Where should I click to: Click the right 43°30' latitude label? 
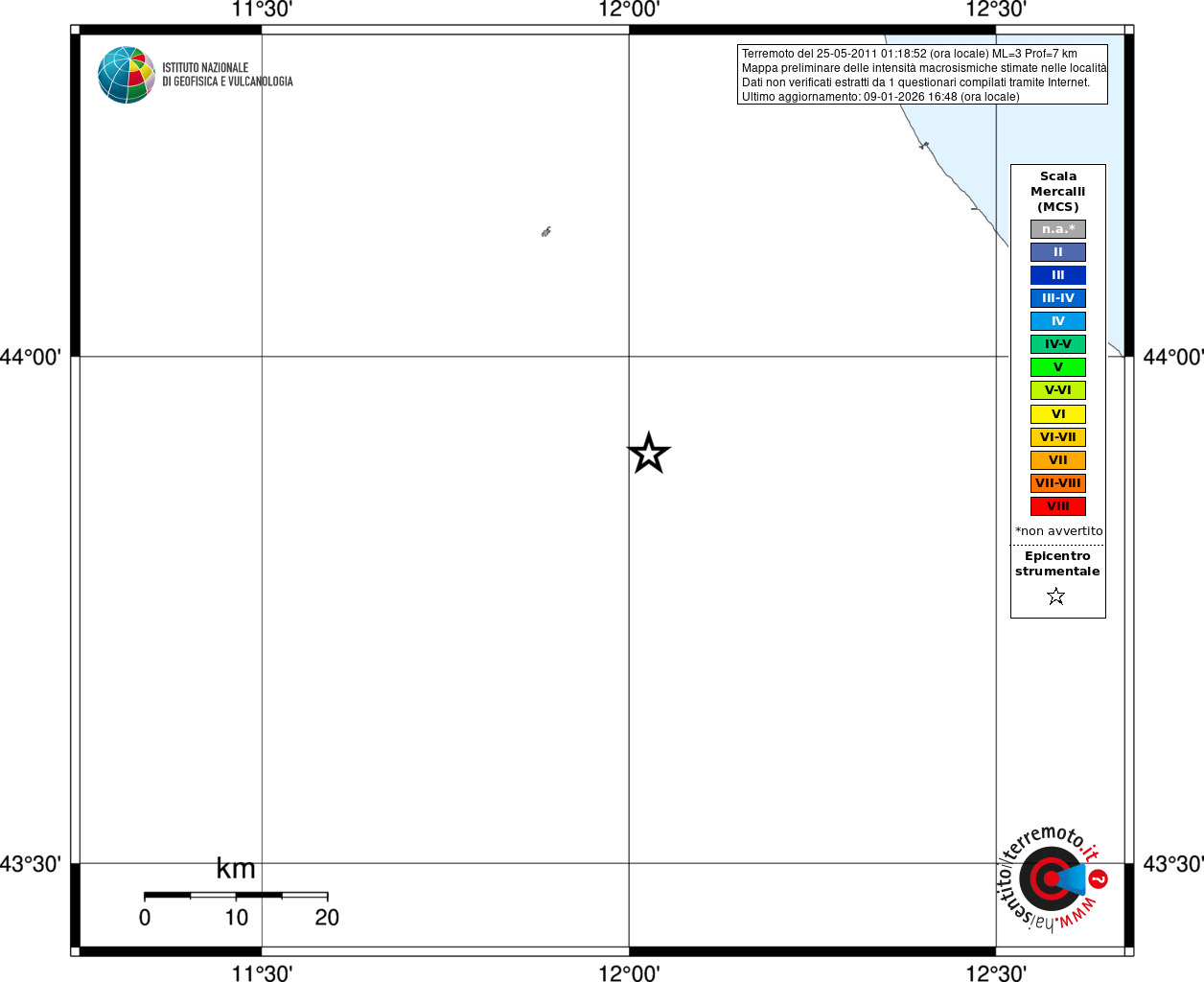(x=1173, y=864)
